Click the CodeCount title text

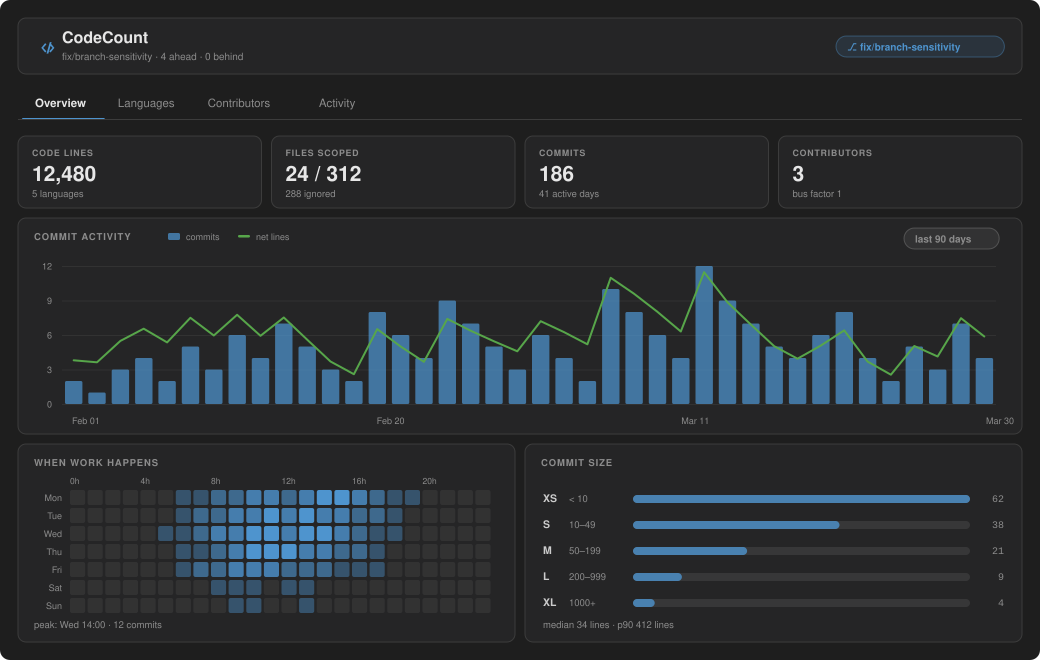tap(105, 38)
